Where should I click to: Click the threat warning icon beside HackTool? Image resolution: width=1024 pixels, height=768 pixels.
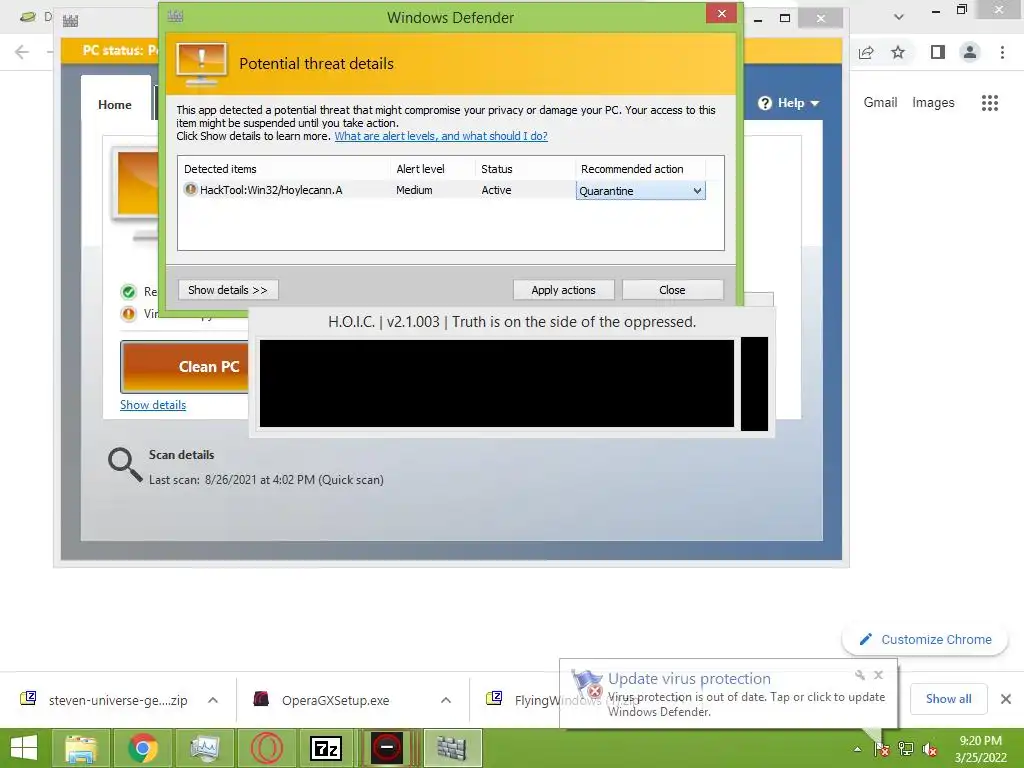190,189
